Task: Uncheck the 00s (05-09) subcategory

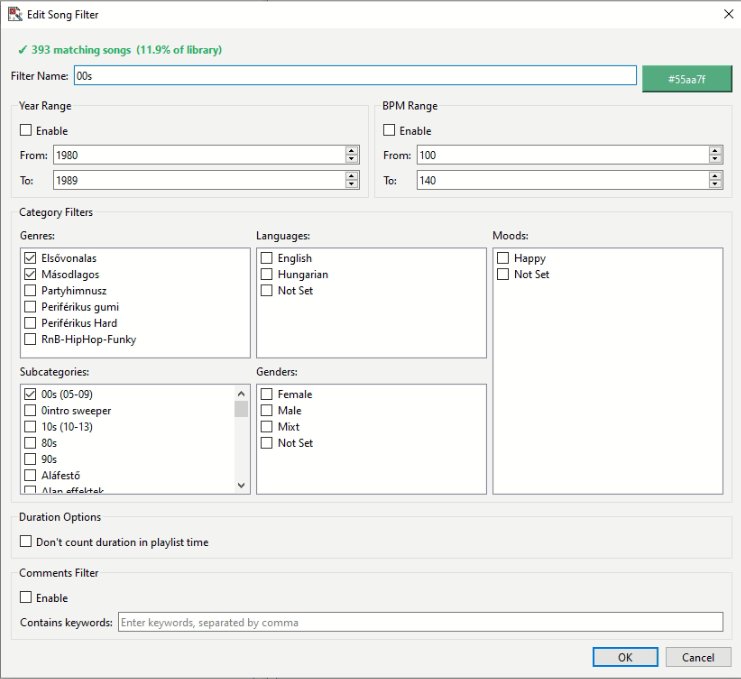Action: pyautogui.click(x=30, y=394)
